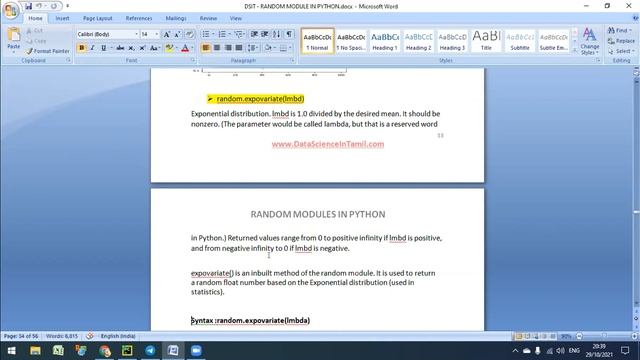The image size is (640, 360).
Task: Apply No Spacing style
Action: point(351,41)
